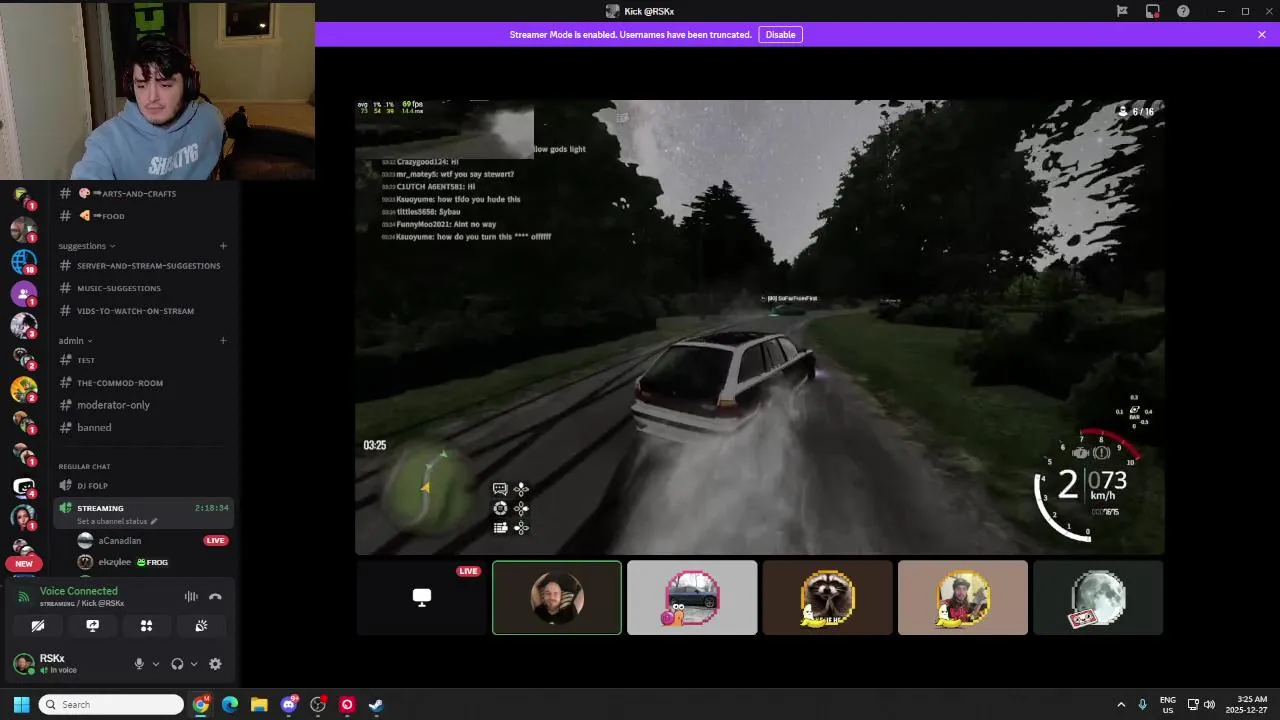Select the raccoon avatar participant tile
Image resolution: width=1280 pixels, height=720 pixels.
pos(827,598)
